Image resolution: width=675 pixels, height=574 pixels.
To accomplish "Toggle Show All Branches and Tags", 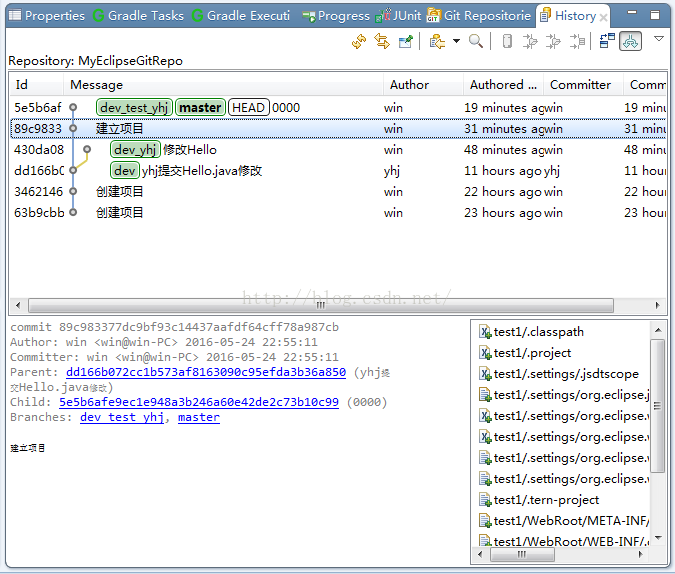I will [x=607, y=42].
